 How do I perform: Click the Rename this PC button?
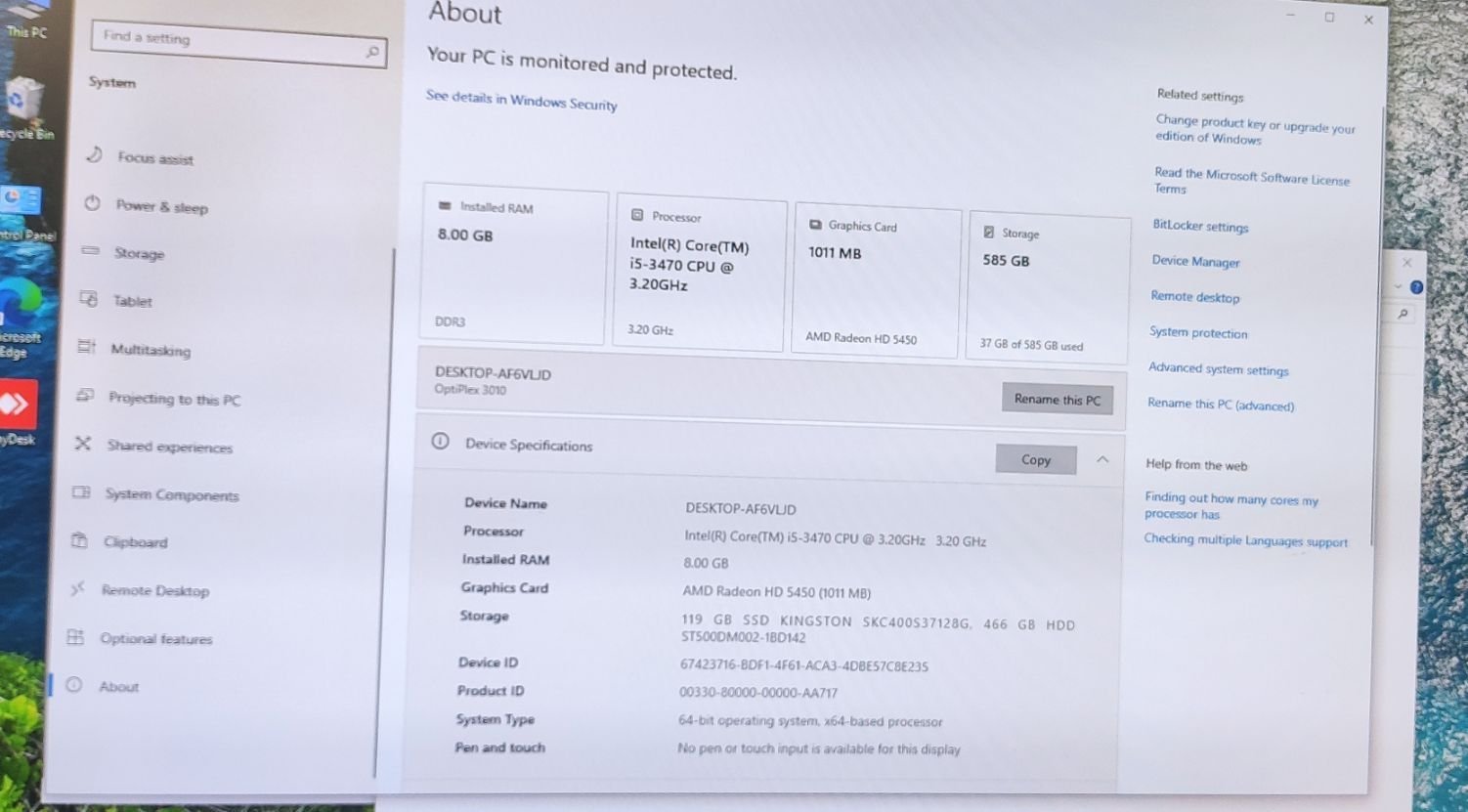pos(1057,399)
